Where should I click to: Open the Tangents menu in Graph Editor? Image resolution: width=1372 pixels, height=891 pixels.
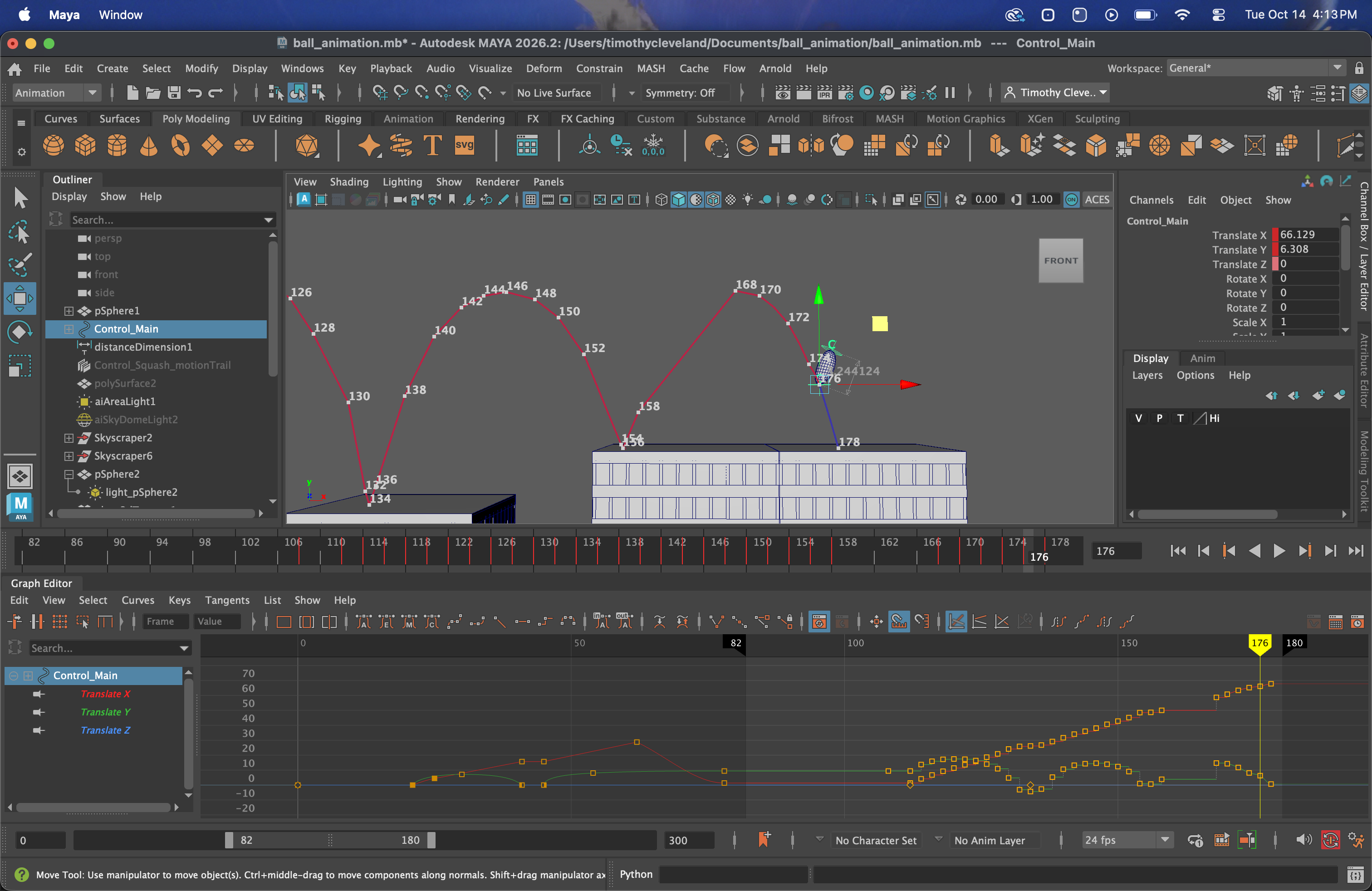click(x=227, y=601)
